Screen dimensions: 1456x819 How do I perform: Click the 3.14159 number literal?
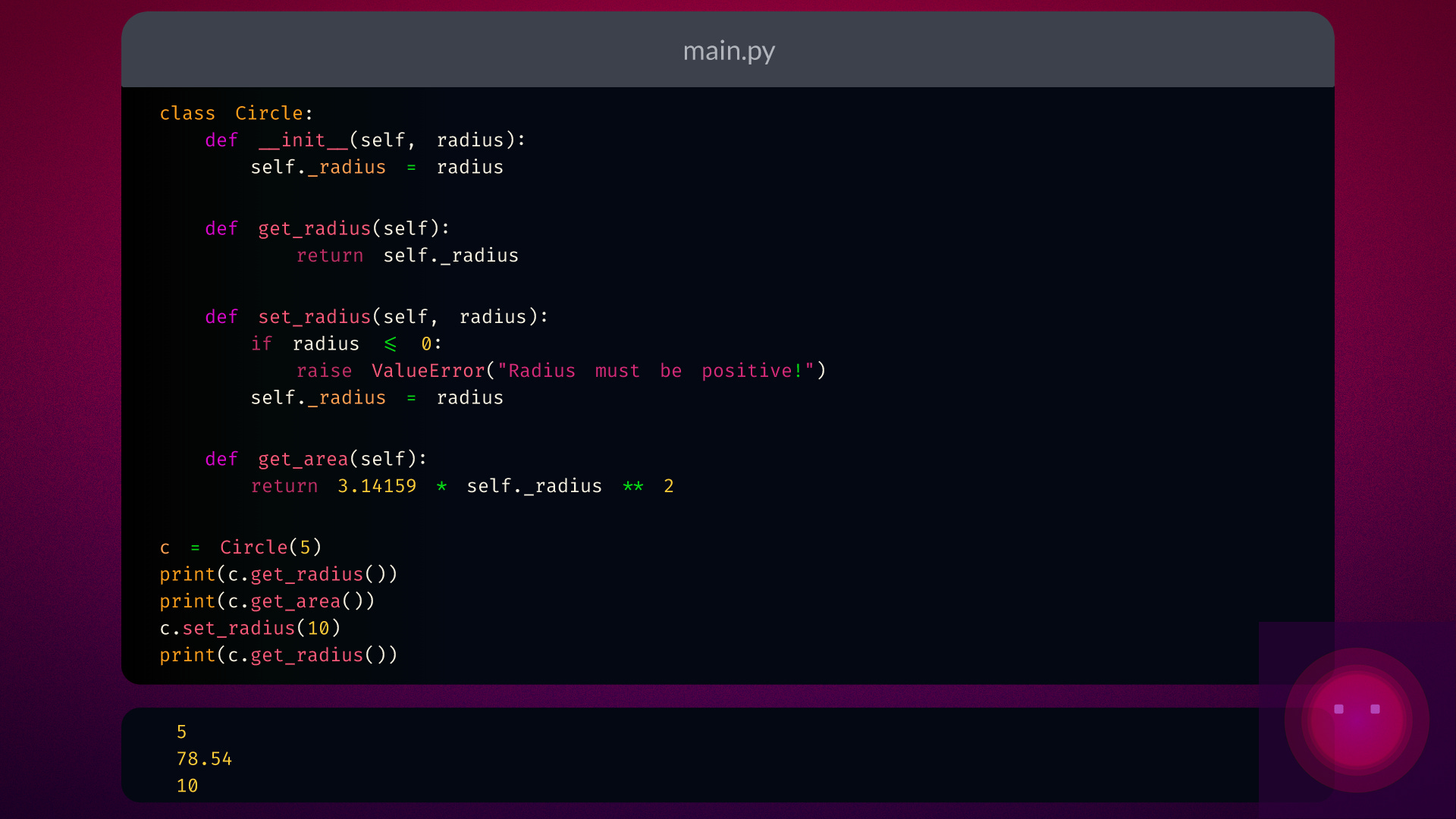(x=377, y=486)
